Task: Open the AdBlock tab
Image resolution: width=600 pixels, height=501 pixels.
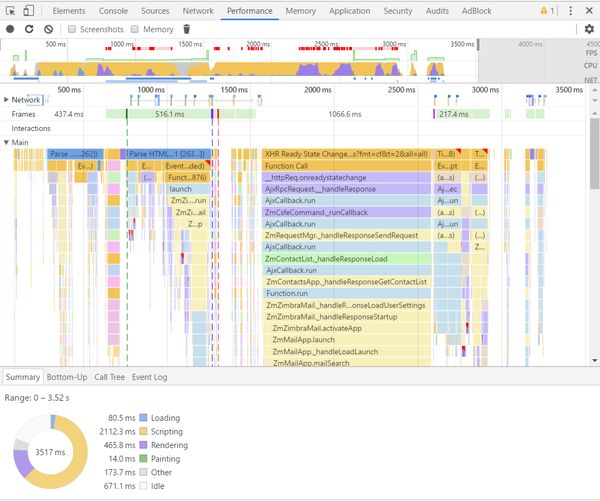Action: click(x=476, y=11)
